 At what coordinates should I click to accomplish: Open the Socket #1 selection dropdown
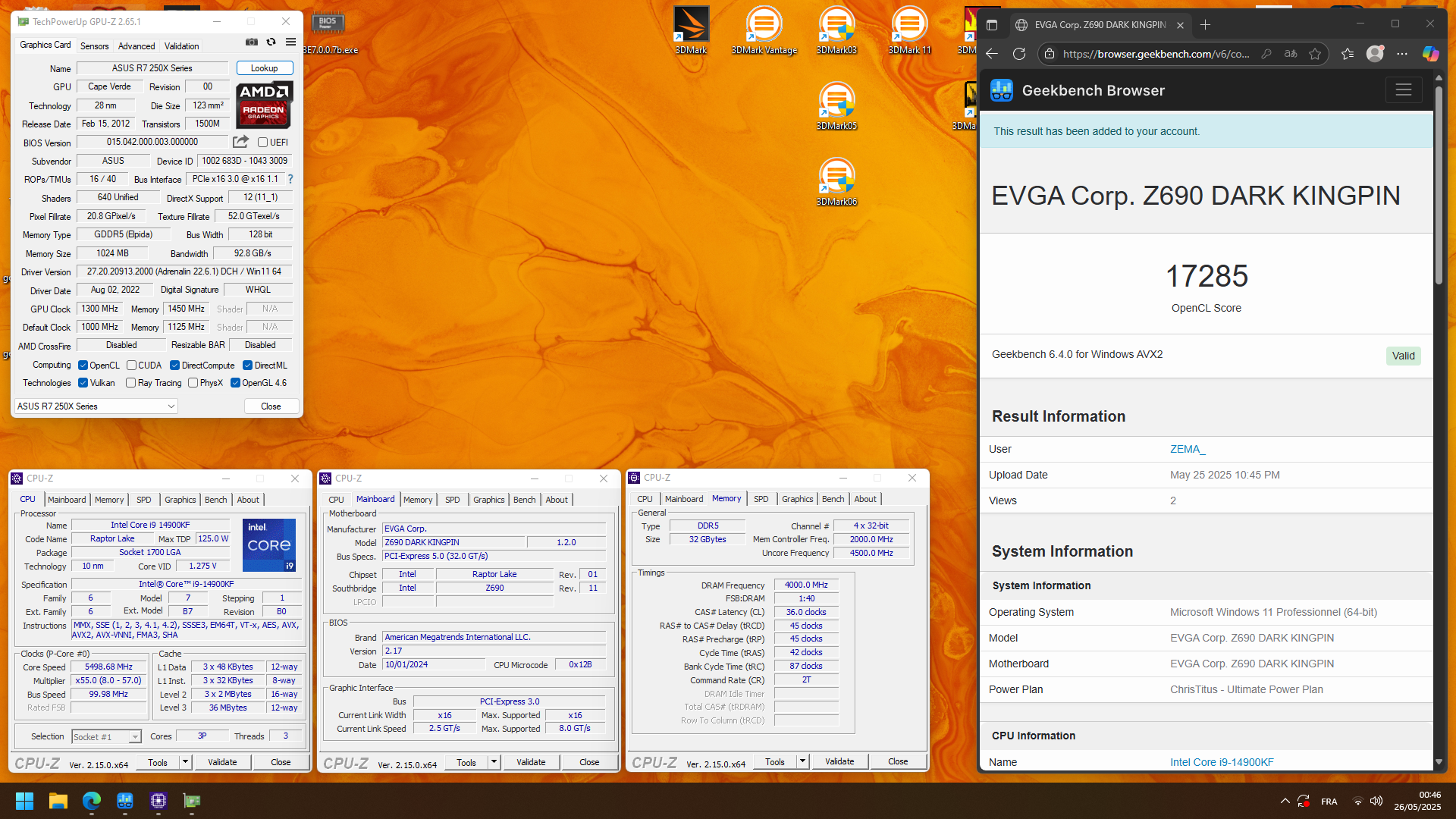coord(106,737)
